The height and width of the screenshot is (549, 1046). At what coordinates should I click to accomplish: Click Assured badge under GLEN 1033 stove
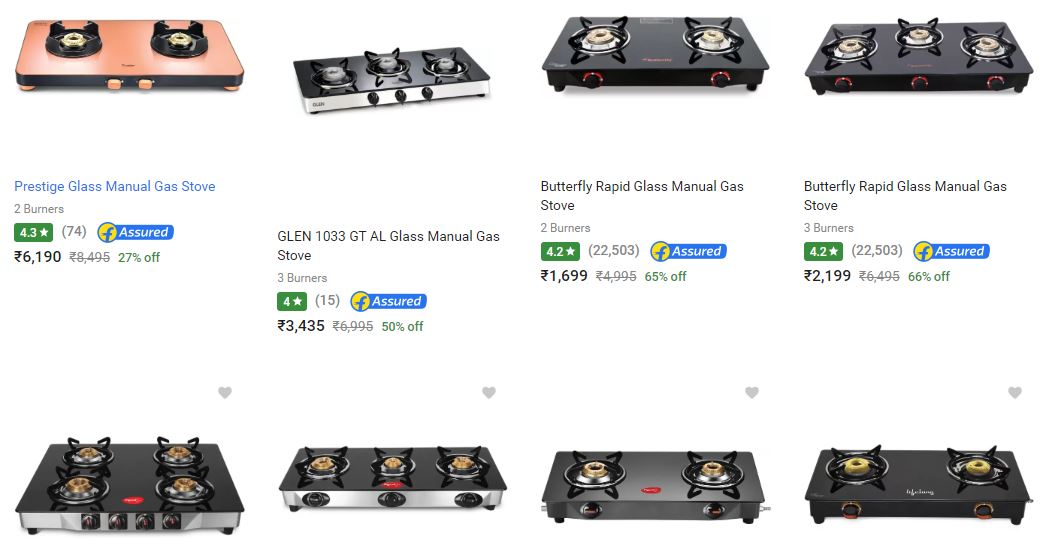coord(389,302)
